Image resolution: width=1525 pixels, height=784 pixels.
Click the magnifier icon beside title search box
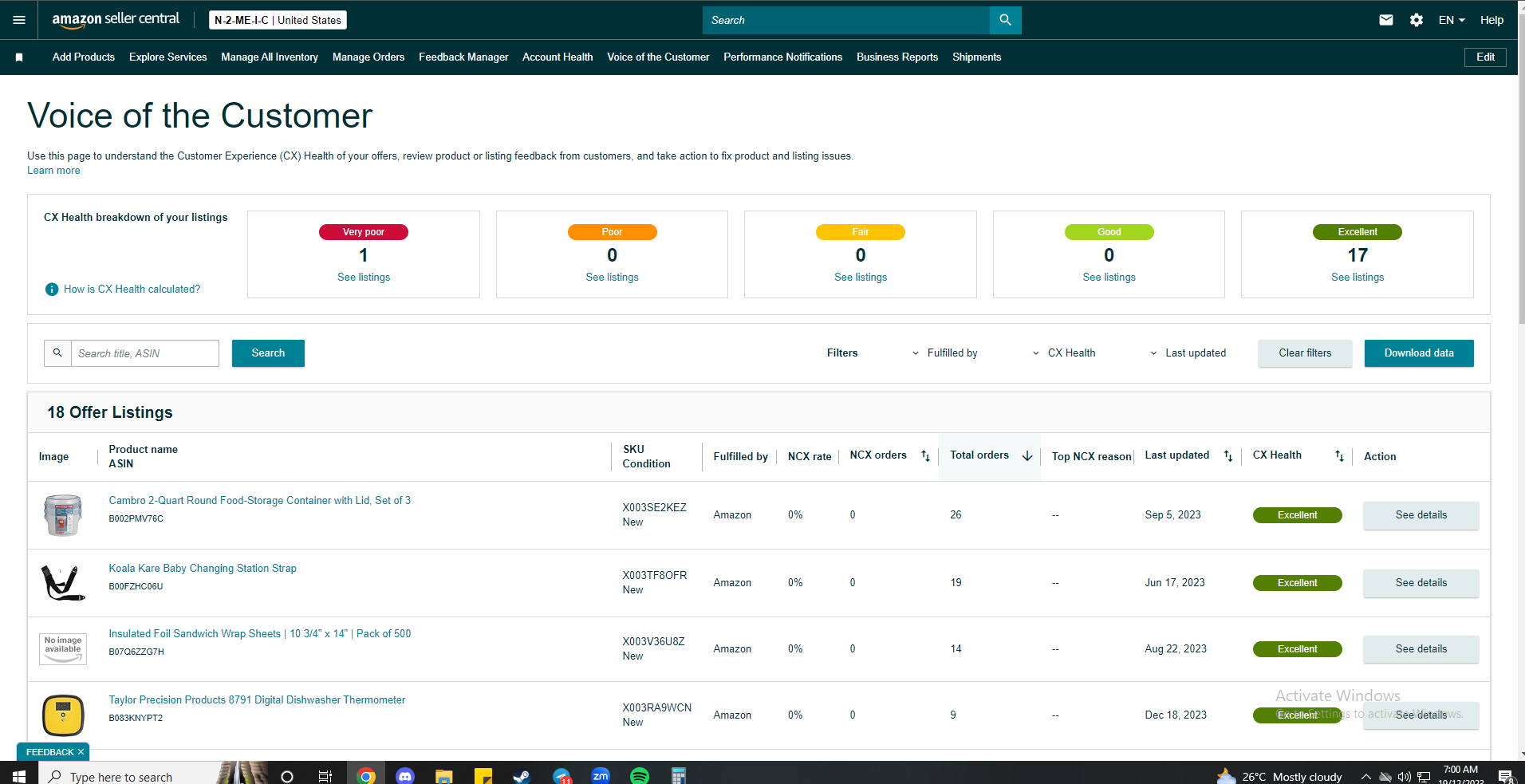coord(57,353)
